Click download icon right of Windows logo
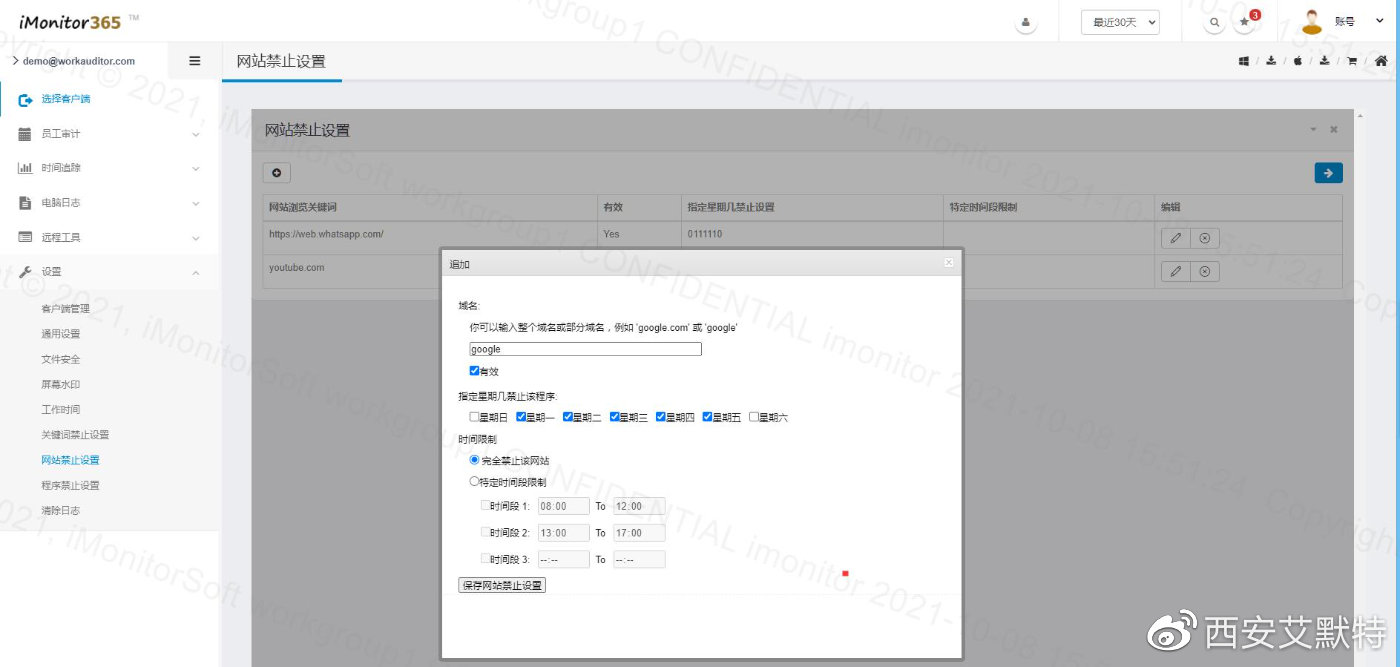Image resolution: width=1400 pixels, height=667 pixels. point(1271,61)
